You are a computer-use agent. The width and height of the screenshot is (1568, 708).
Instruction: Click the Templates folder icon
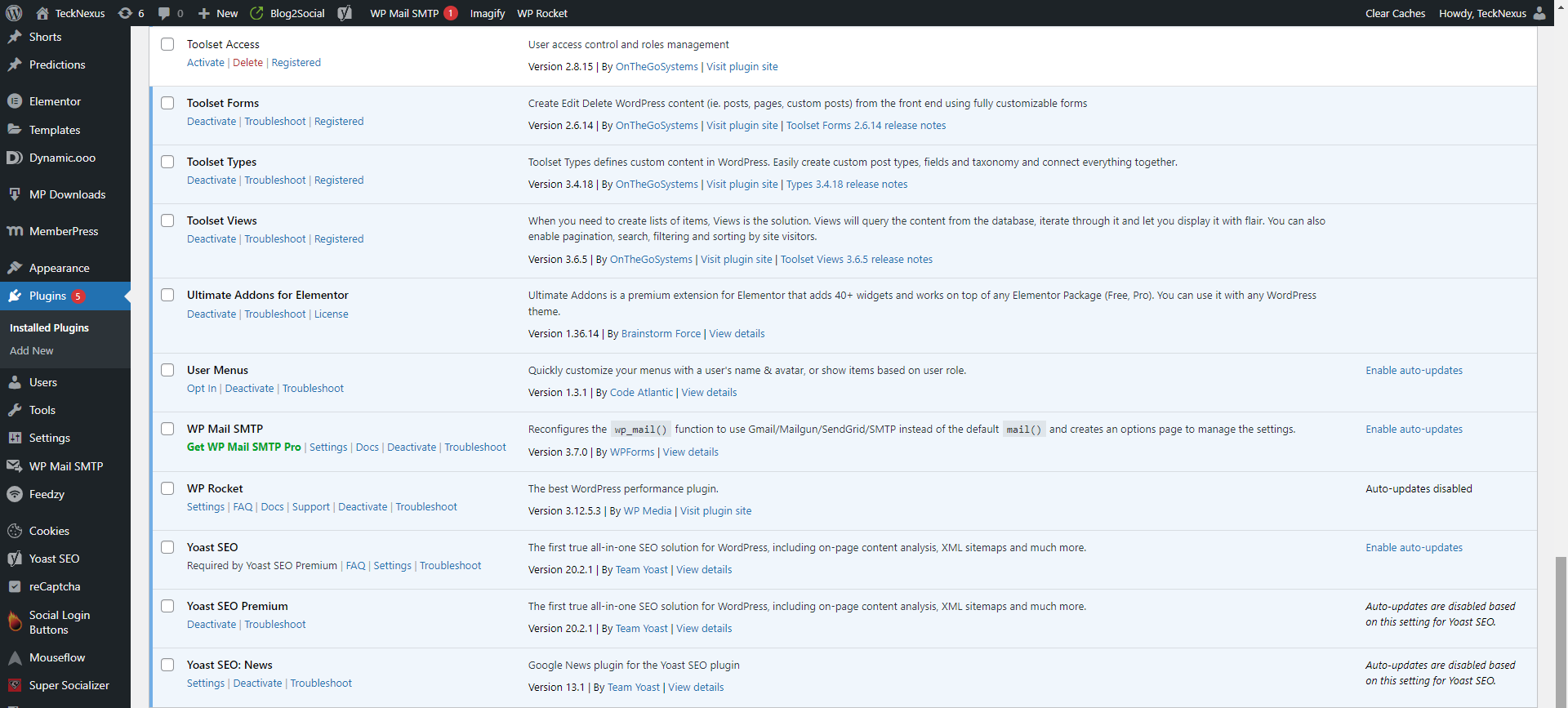coord(15,130)
